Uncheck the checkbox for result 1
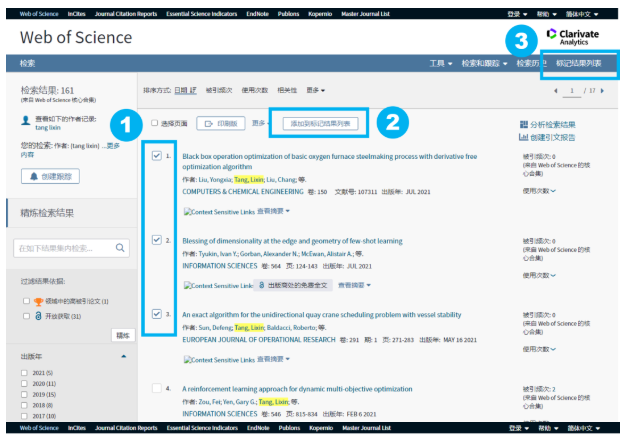Image resolution: width=629 pixels, height=439 pixels. (x=157, y=156)
